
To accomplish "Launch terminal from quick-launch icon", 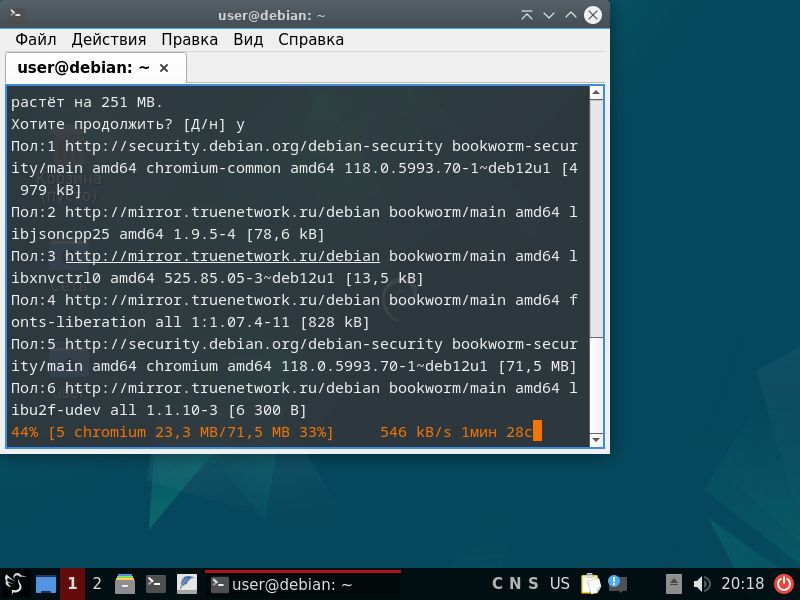I will coord(156,583).
